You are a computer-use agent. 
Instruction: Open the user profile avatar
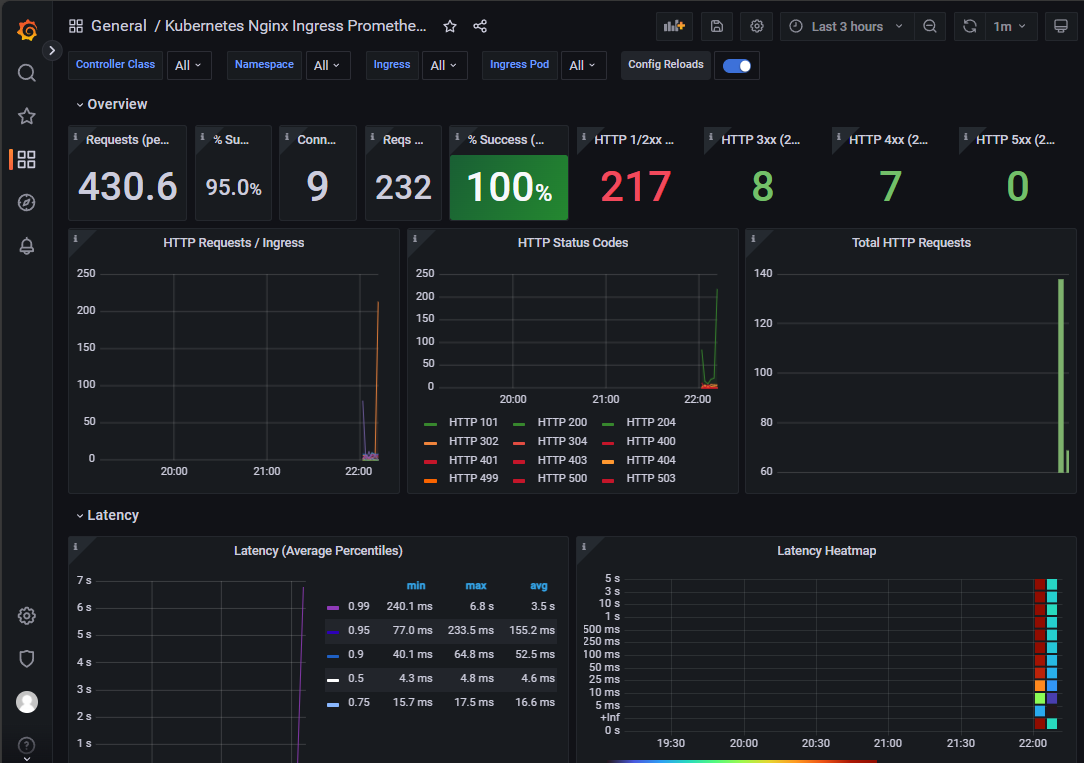(x=26, y=702)
